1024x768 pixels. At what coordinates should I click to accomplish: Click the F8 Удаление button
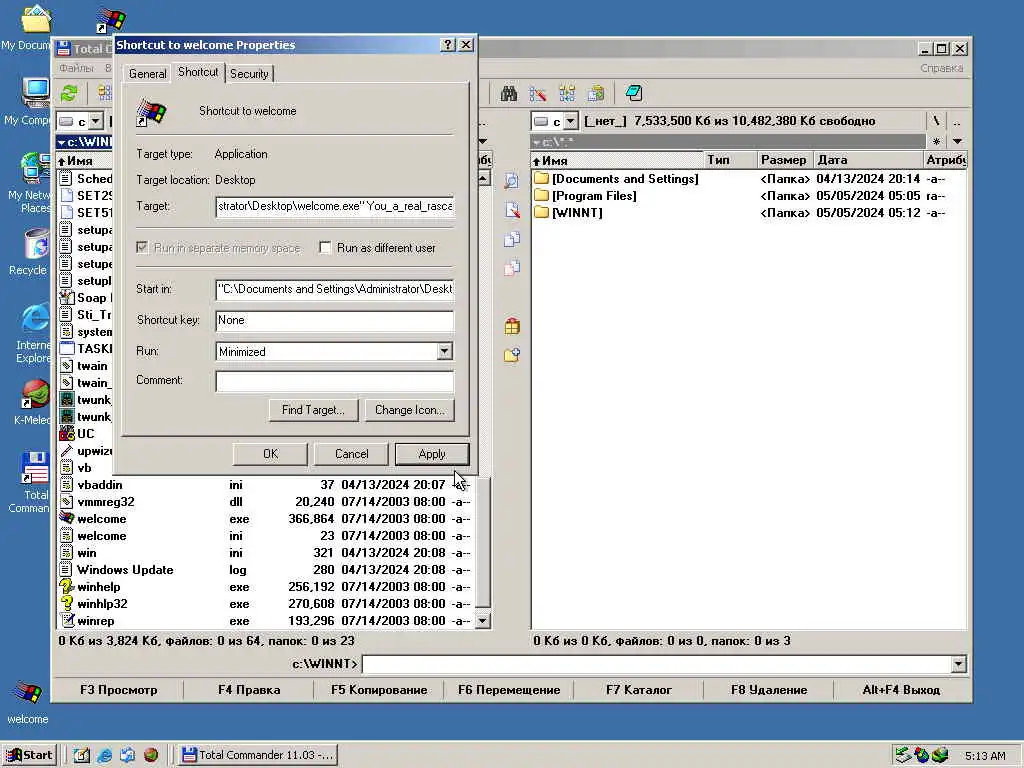(x=769, y=690)
